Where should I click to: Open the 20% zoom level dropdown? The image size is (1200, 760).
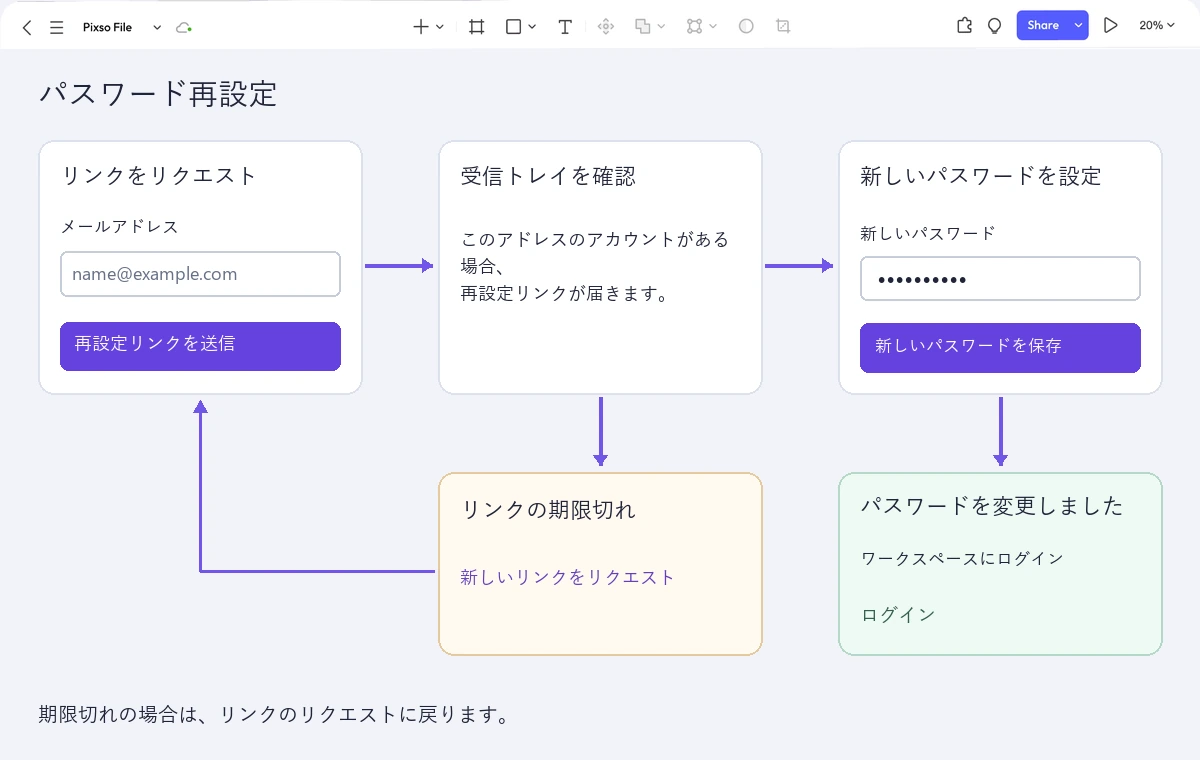pyautogui.click(x=1156, y=26)
